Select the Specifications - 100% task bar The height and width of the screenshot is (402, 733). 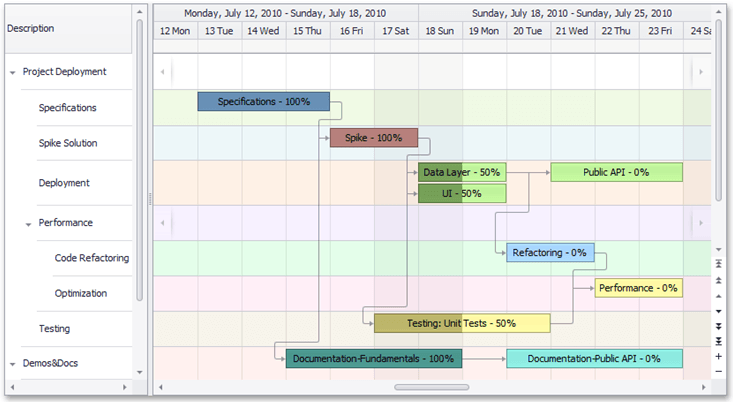coord(263,101)
